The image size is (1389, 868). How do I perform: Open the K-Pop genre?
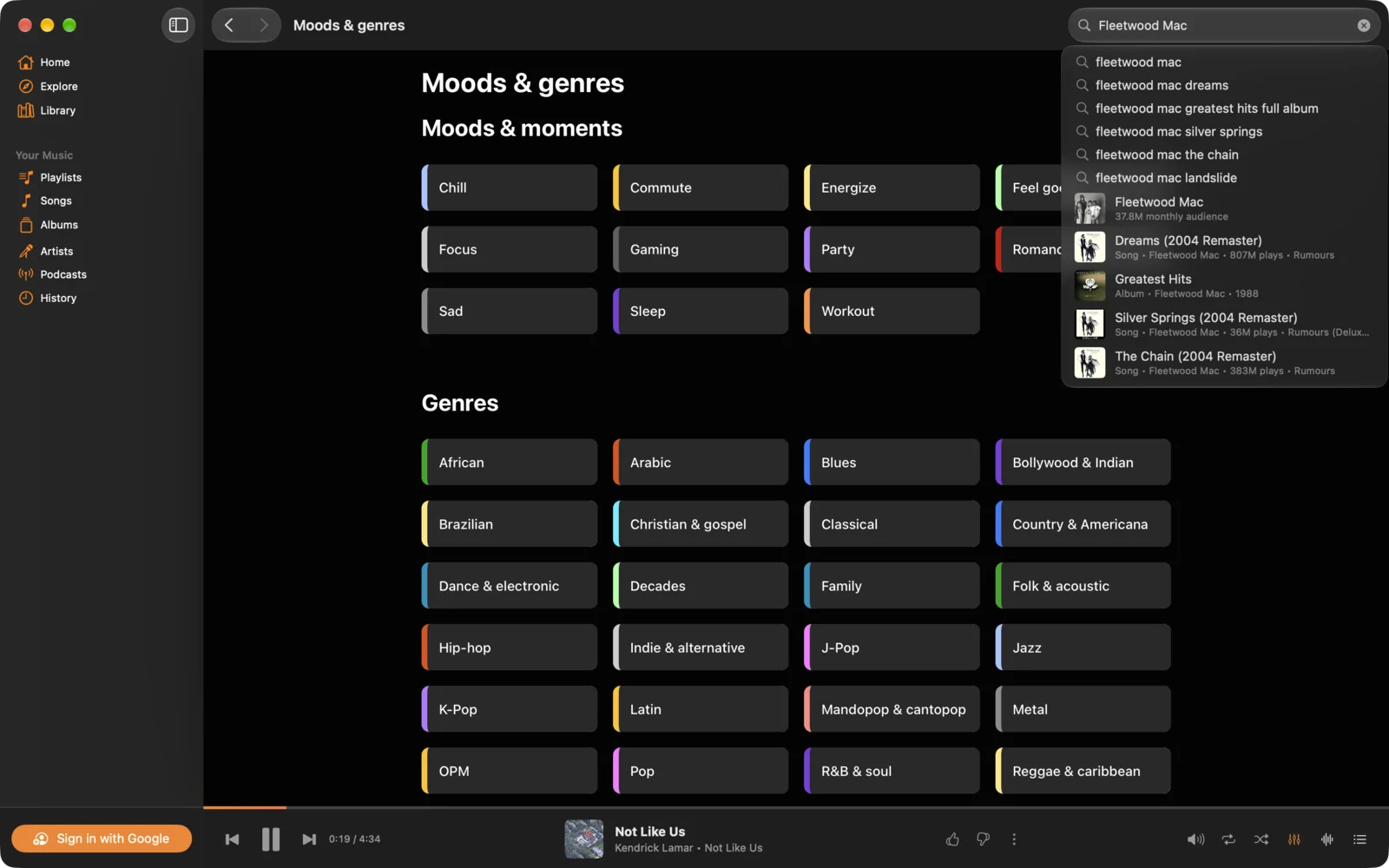click(510, 709)
